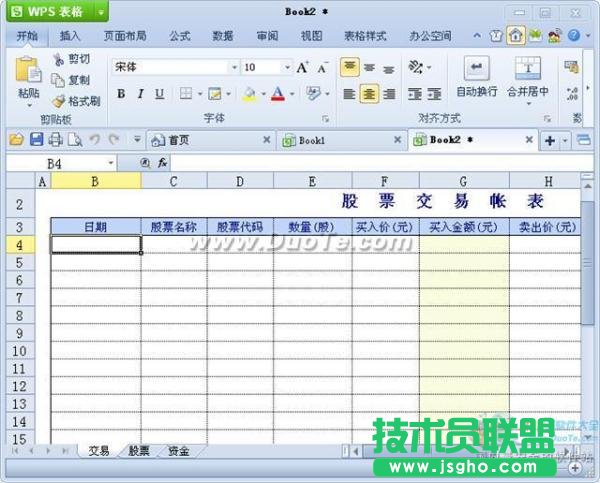Add a new document tab with plus
The width and height of the screenshot is (600, 483).
(550, 140)
